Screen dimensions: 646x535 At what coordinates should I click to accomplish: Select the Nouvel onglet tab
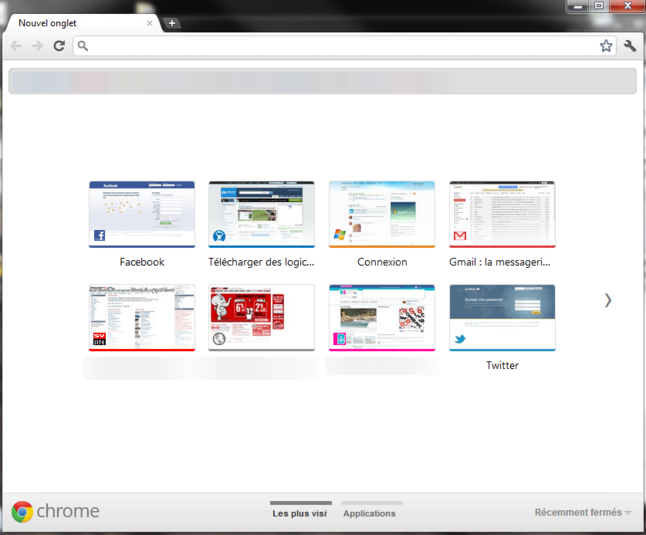pos(82,23)
